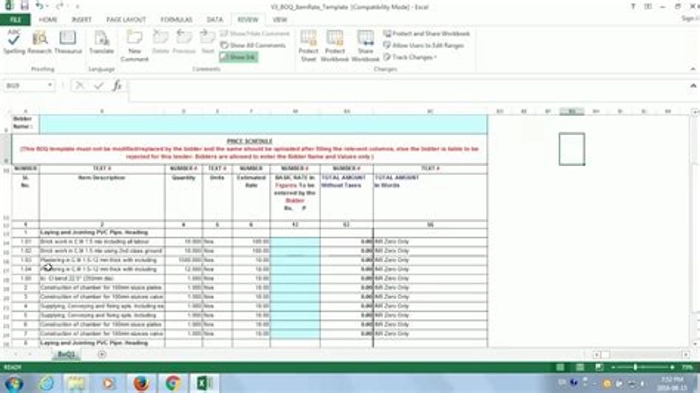The height and width of the screenshot is (393, 700).
Task: Click the Protect Workbook icon
Action: (x=334, y=46)
